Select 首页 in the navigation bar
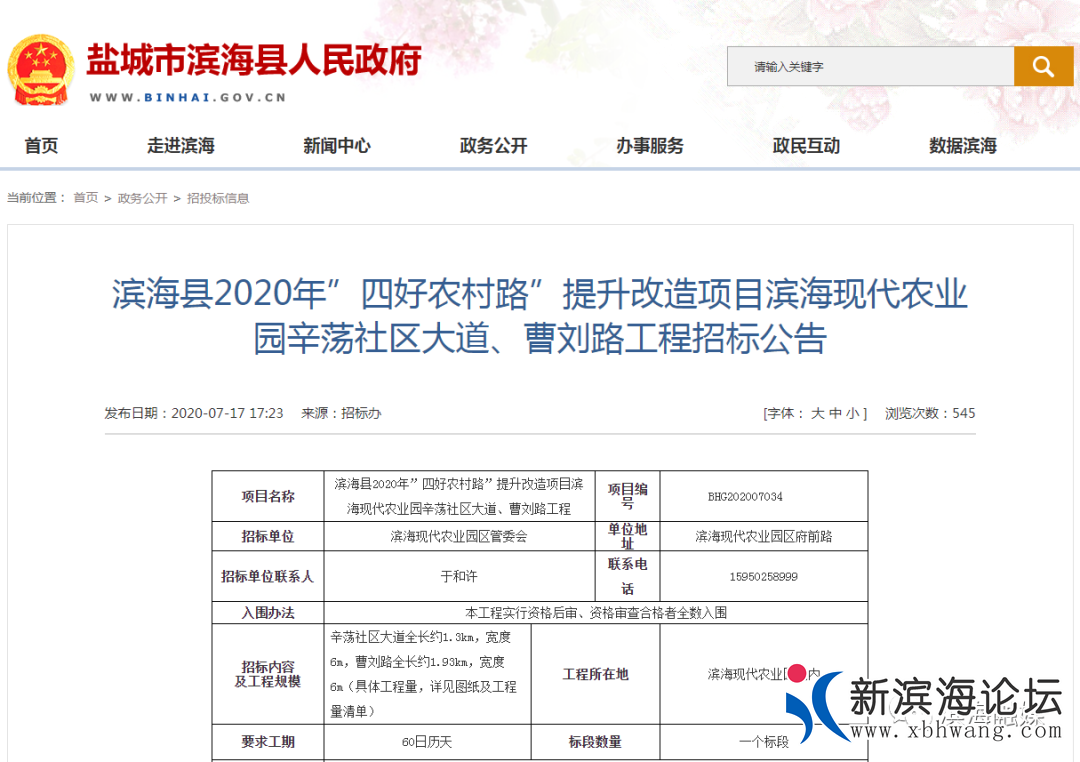Image resolution: width=1080 pixels, height=762 pixels. tap(41, 145)
